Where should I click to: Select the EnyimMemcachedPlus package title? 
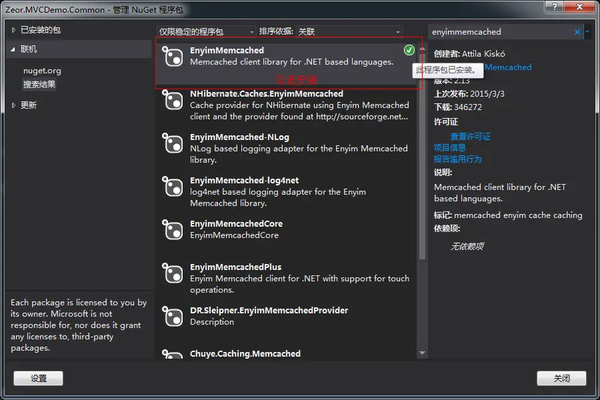(235, 267)
